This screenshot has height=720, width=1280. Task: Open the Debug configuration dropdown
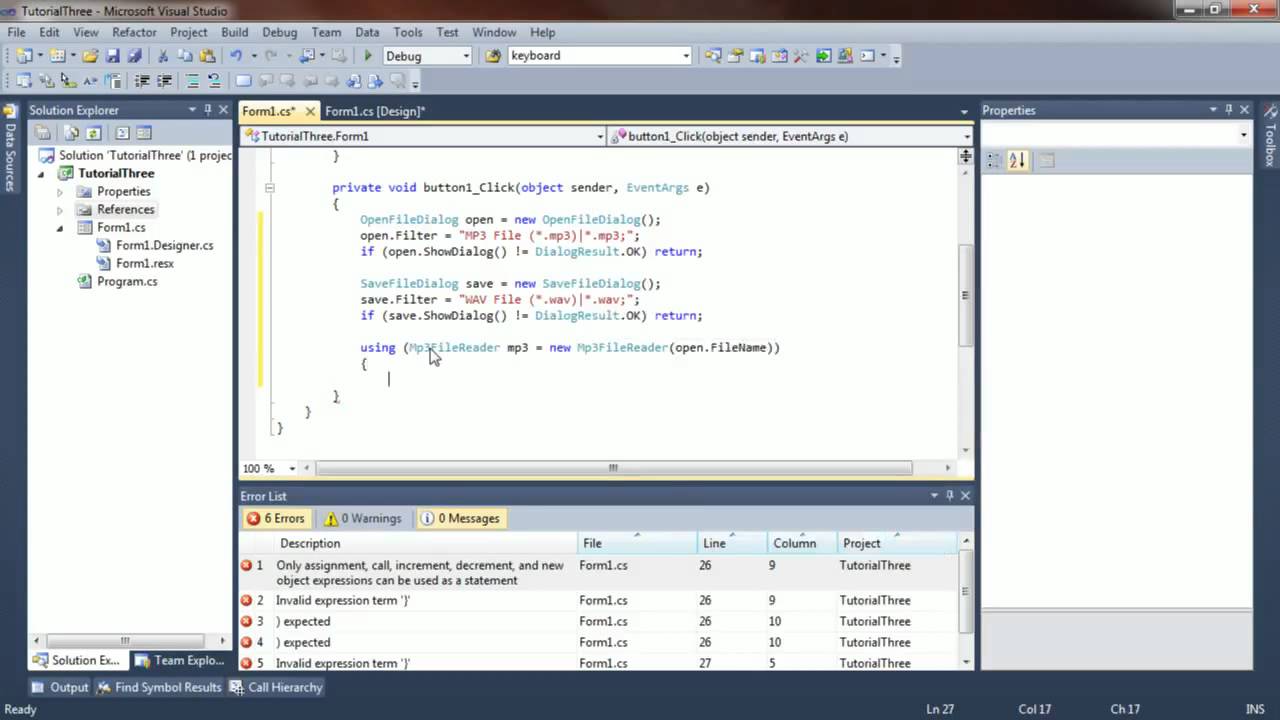pyautogui.click(x=466, y=56)
